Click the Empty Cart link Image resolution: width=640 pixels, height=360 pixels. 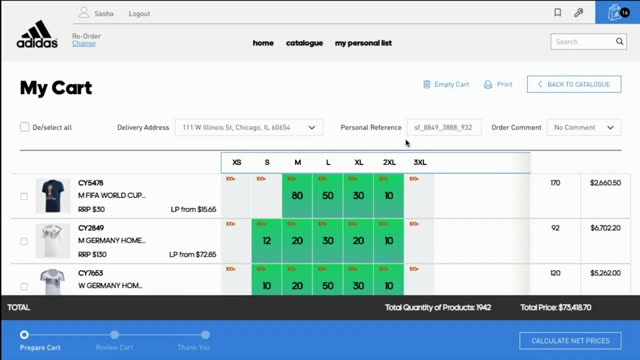pos(451,84)
